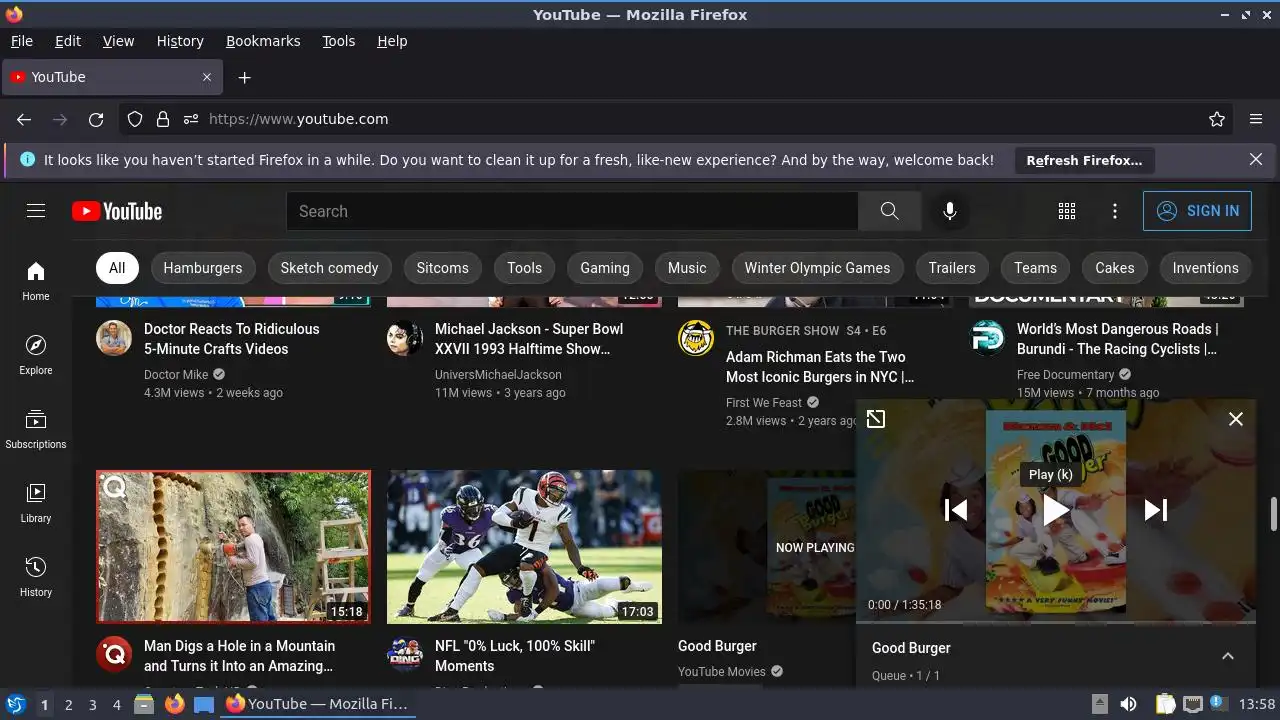The height and width of the screenshot is (720, 1280).
Task: Open the Edit menu
Action: click(x=68, y=41)
